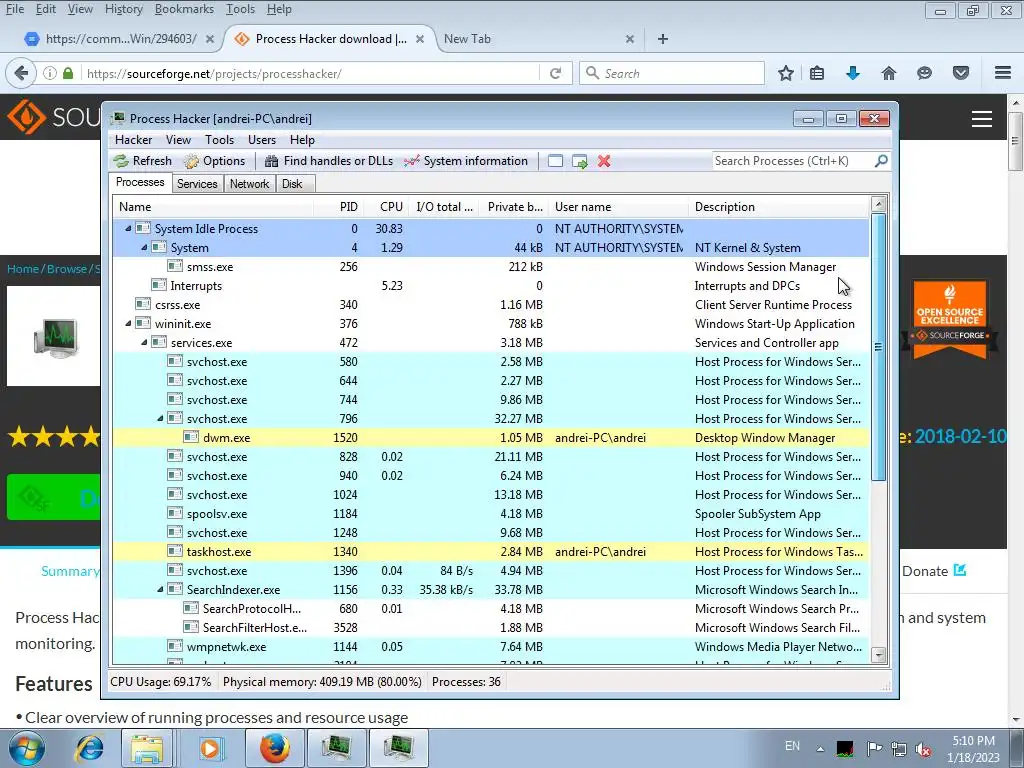
Task: Open the SourceForge site hamburger menu
Action: click(x=982, y=119)
